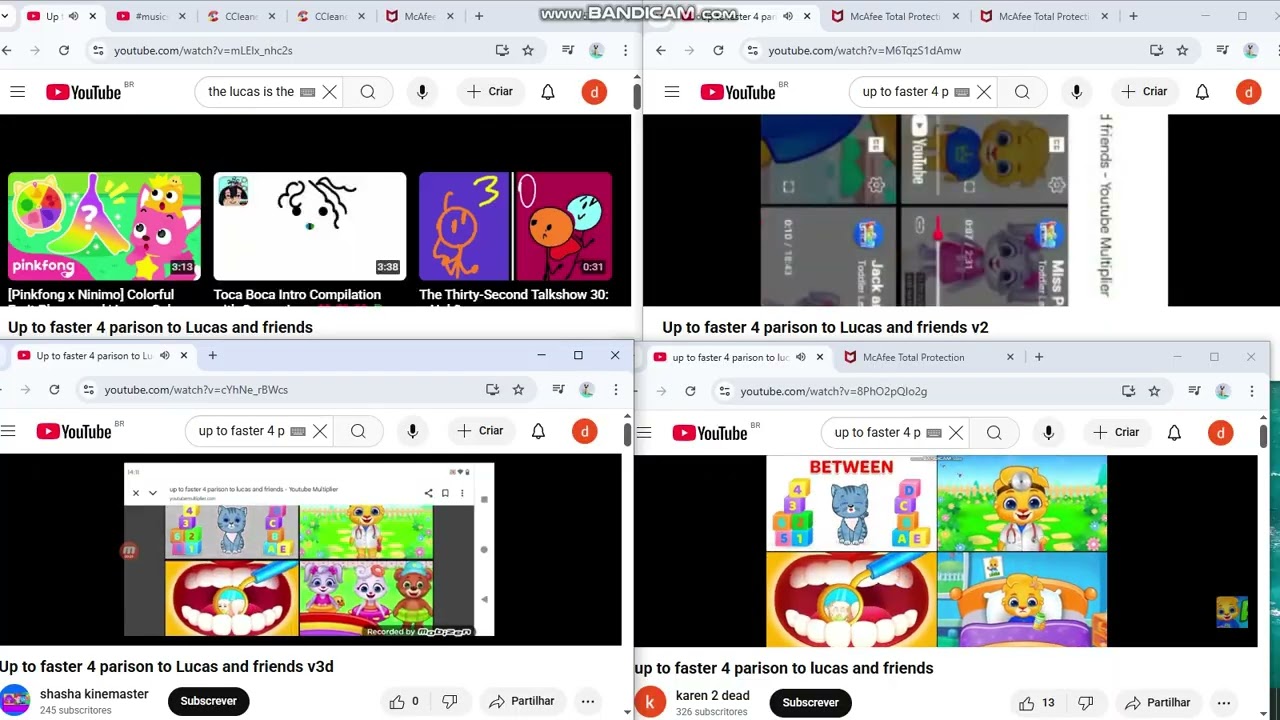
Task: Click the search magnifier in the v3d video window
Action: [358, 431]
